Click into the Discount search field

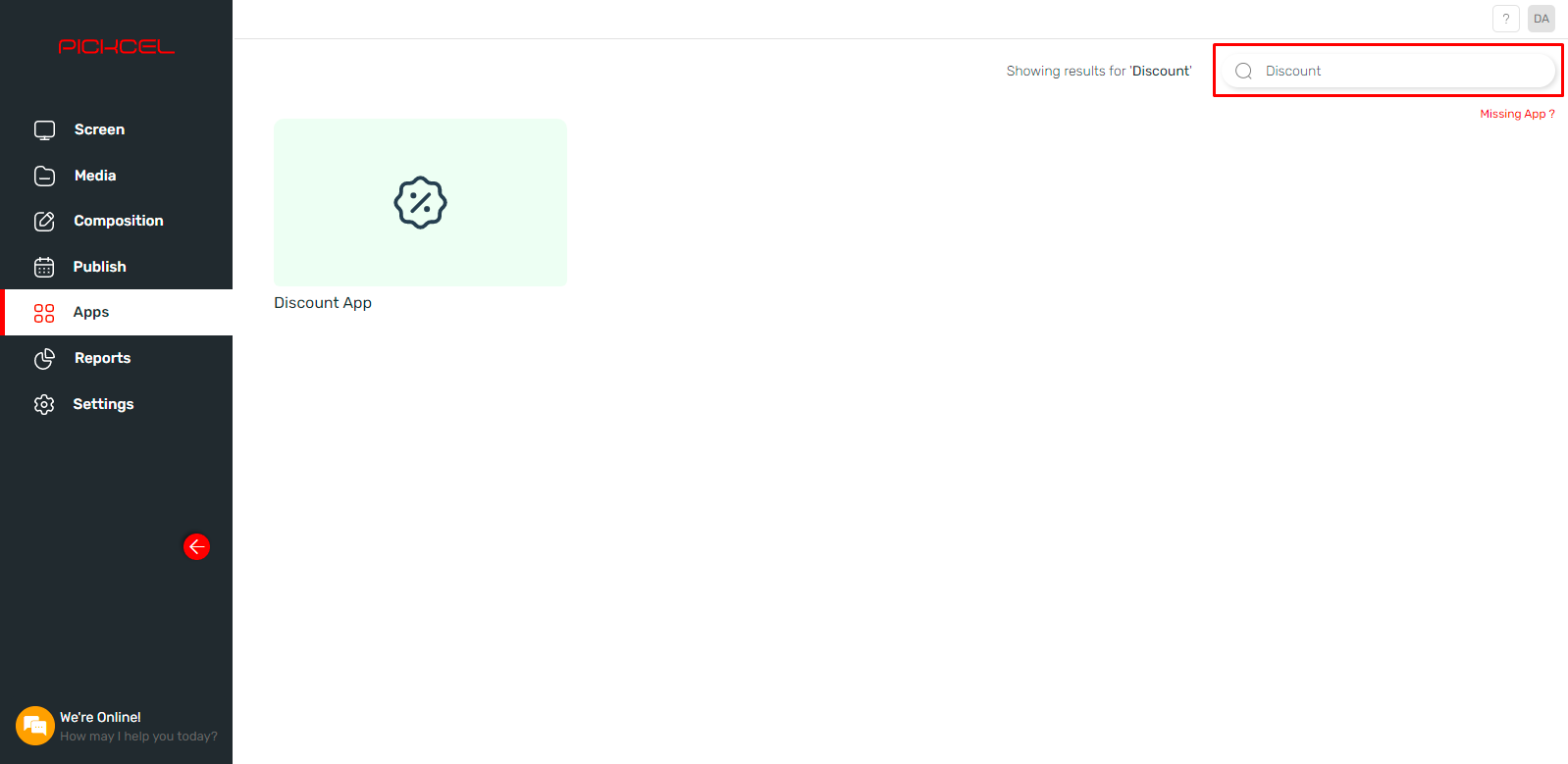[1388, 71]
